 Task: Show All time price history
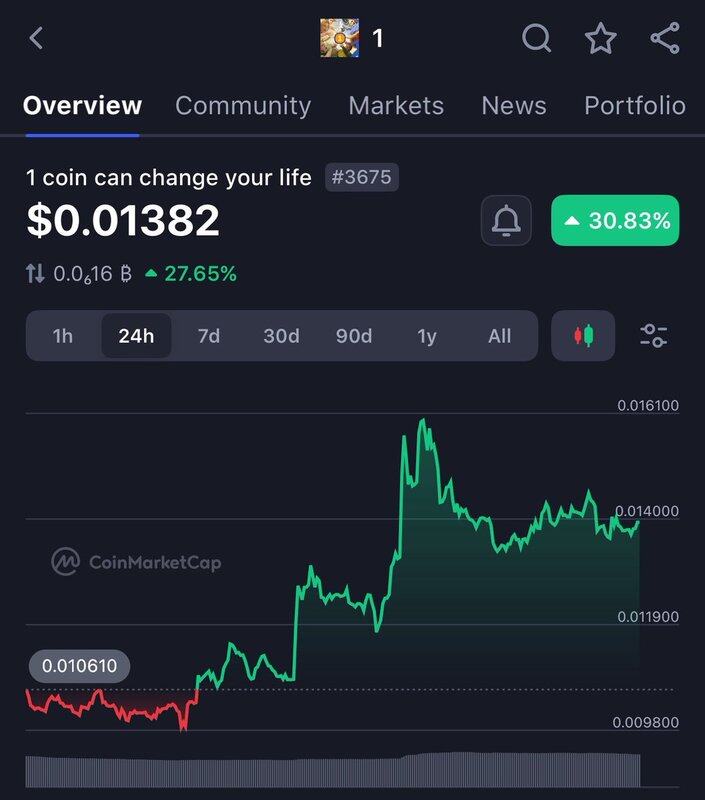(499, 336)
